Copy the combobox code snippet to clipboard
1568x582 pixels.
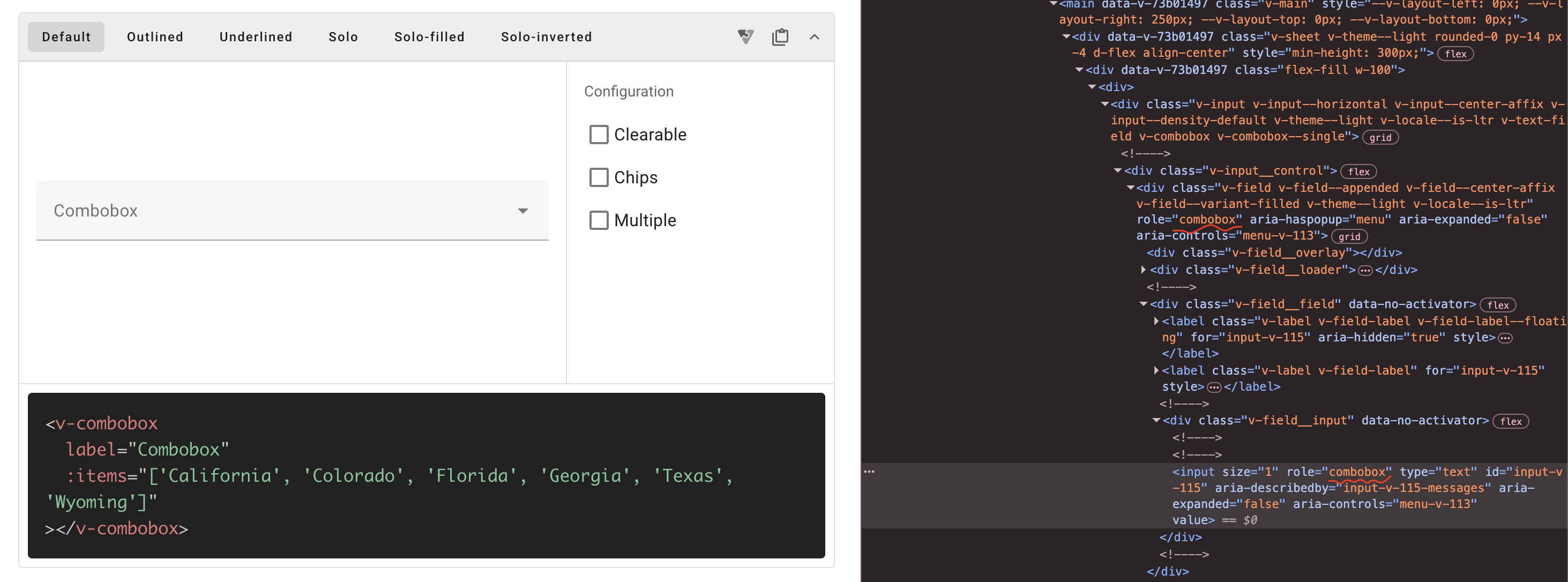(x=780, y=36)
